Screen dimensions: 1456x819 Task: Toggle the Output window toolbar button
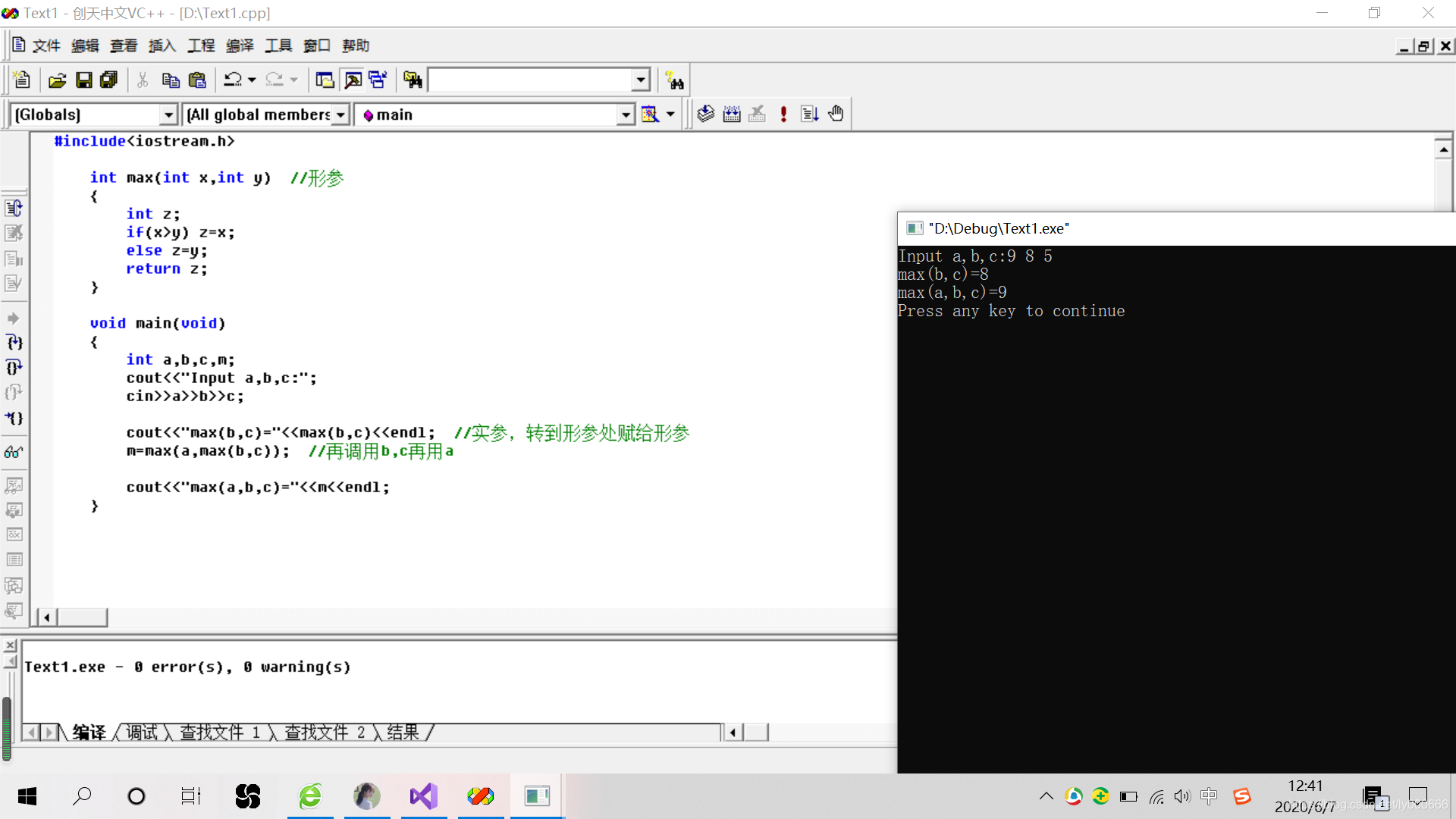[x=353, y=80]
